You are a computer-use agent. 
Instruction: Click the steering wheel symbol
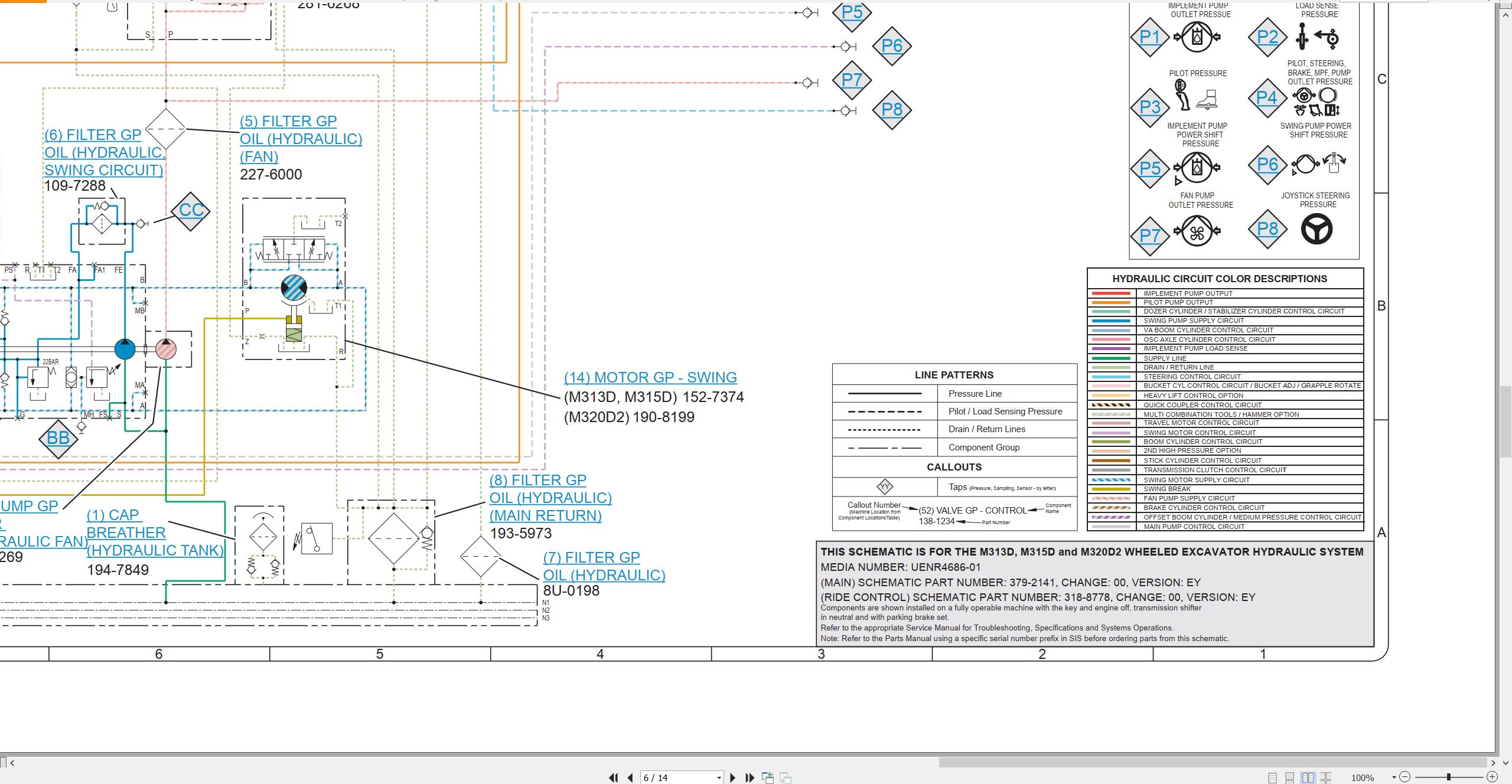pyautogui.click(x=1317, y=228)
